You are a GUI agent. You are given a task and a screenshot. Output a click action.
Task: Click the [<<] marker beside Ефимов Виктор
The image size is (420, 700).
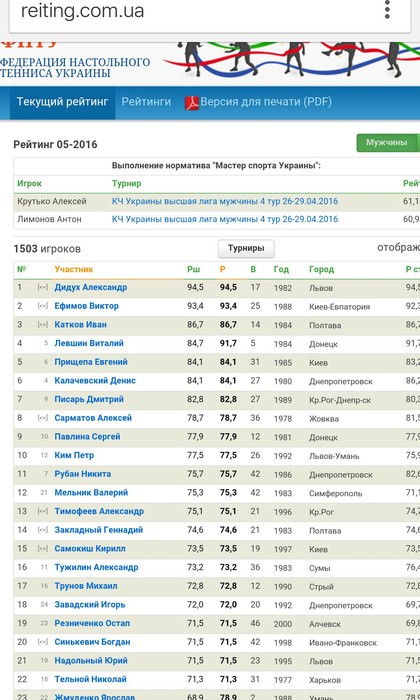click(43, 306)
